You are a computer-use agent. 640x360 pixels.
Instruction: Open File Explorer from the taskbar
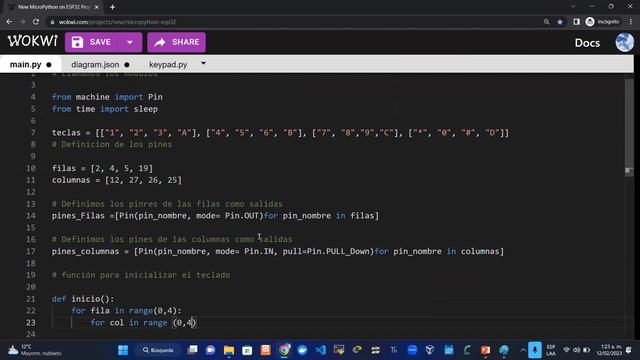point(229,350)
